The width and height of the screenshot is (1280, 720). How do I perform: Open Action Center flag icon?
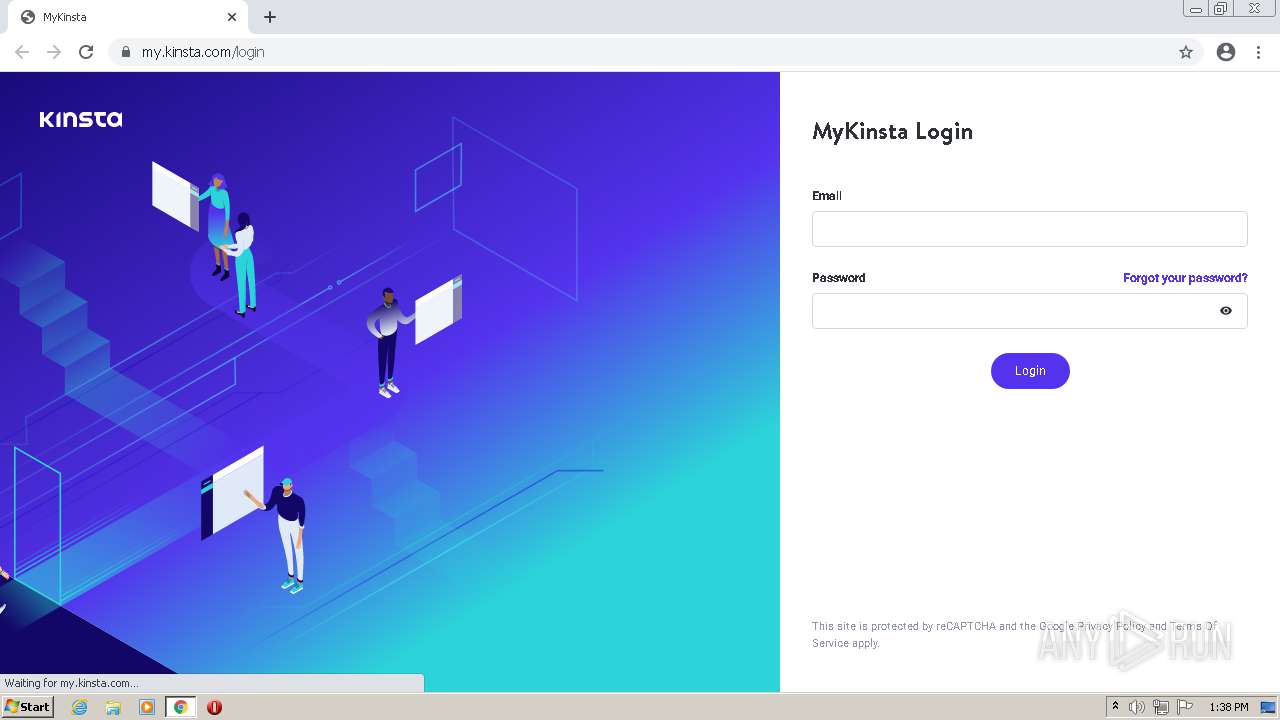pyautogui.click(x=1185, y=707)
